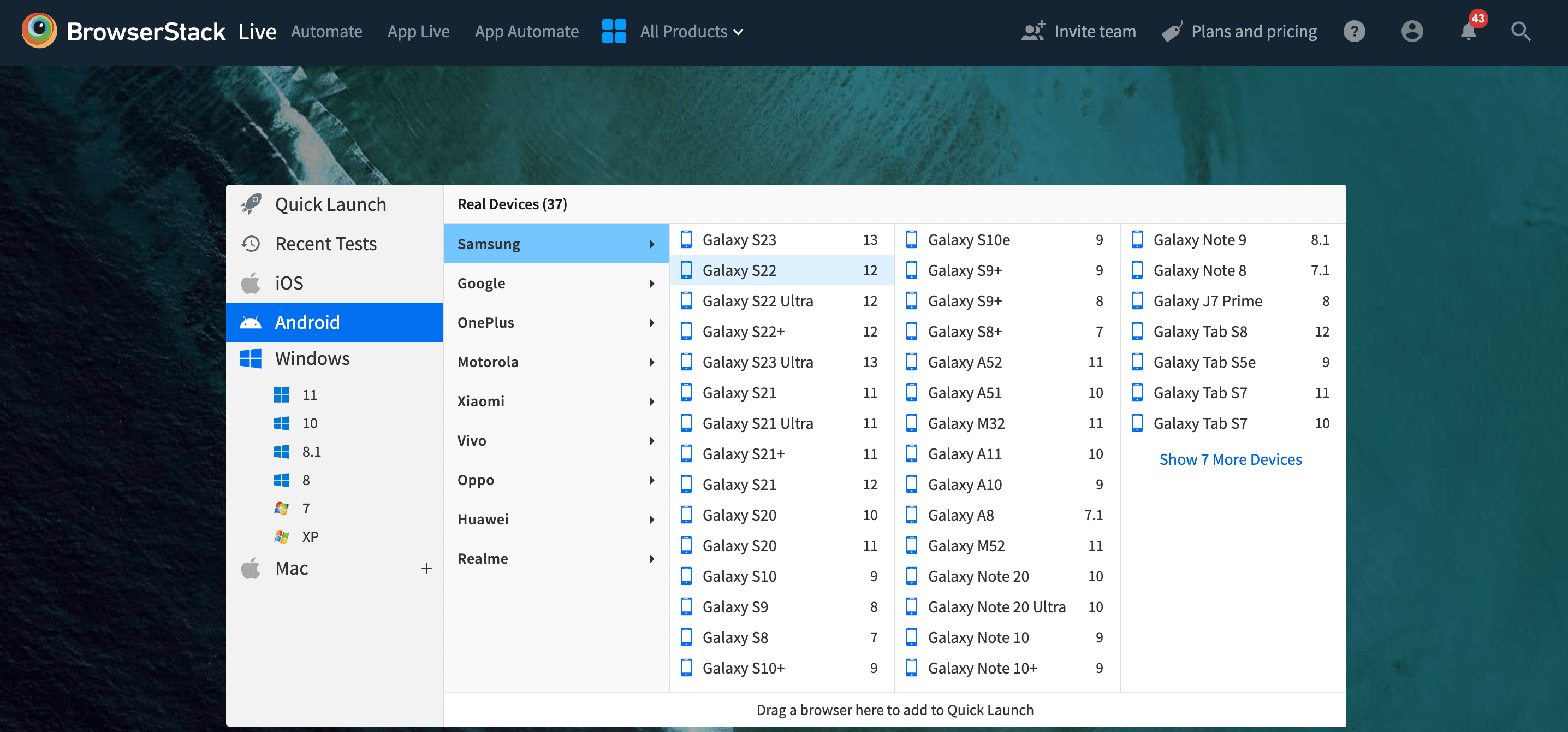
Task: Open the Live product tab
Action: [257, 32]
